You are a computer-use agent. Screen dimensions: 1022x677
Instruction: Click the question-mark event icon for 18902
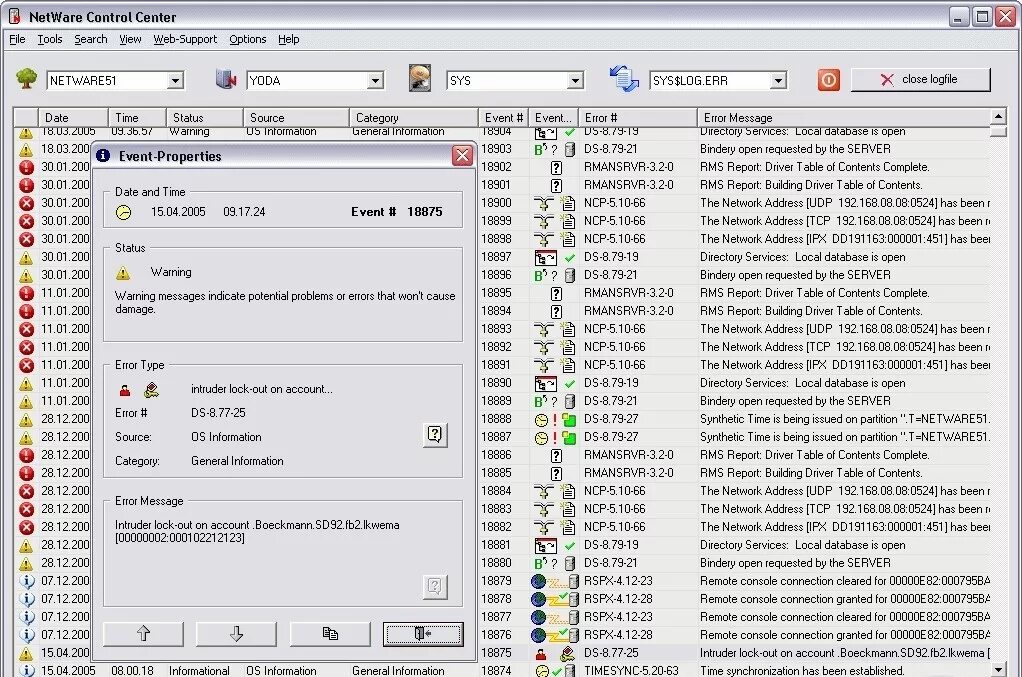(556, 167)
